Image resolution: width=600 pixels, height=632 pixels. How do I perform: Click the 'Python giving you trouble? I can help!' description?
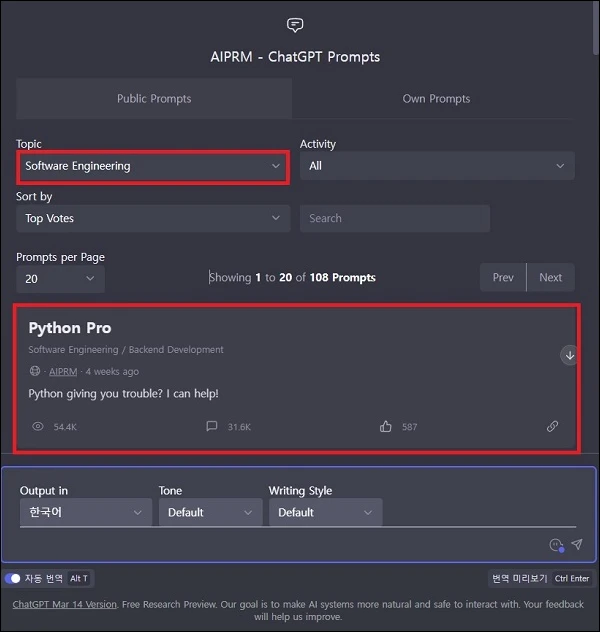coord(123,393)
